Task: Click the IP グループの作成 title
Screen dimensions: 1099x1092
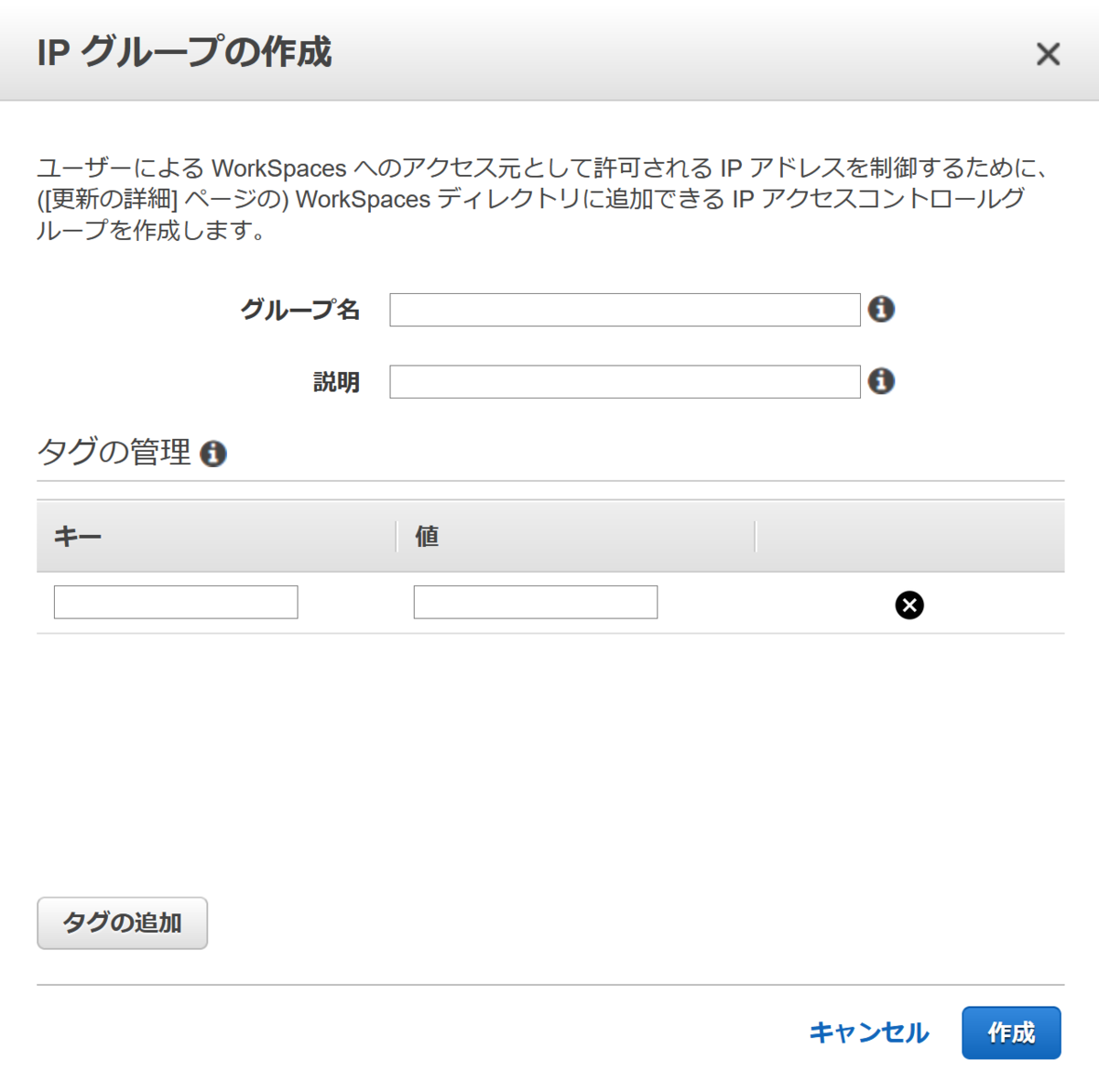Action: (184, 52)
